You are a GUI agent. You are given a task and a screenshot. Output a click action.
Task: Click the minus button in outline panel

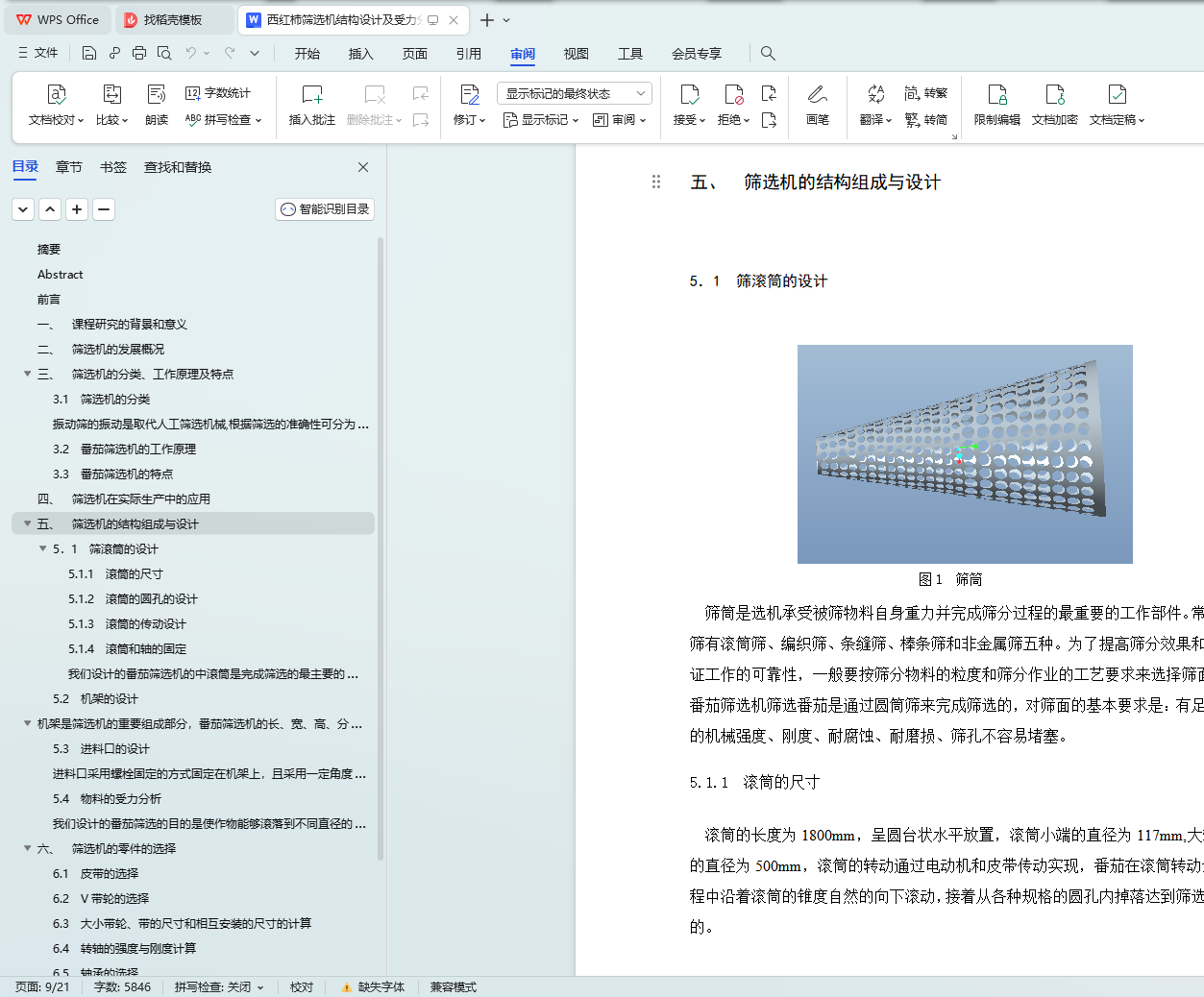click(x=104, y=209)
